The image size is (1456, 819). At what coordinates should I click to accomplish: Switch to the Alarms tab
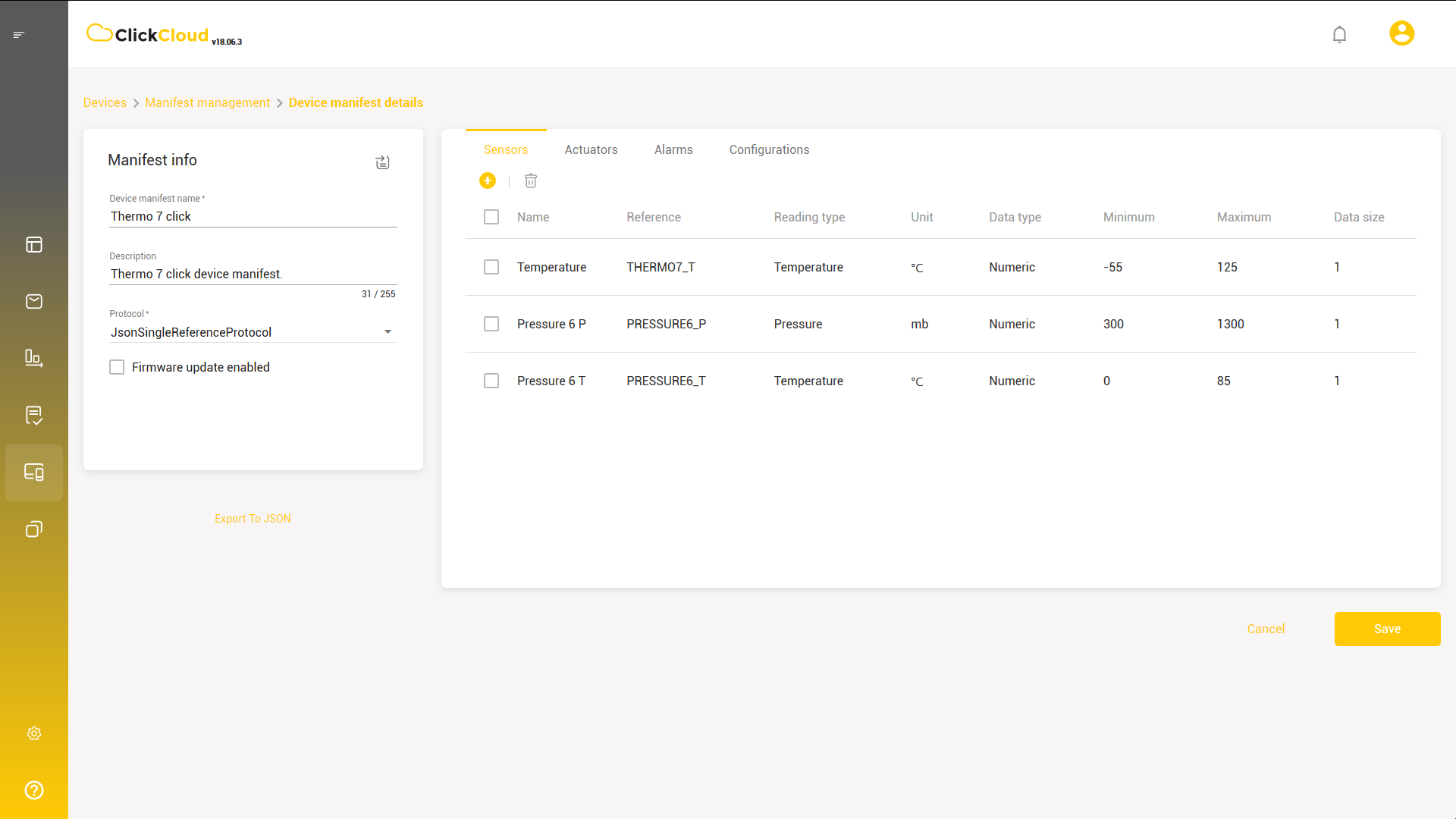[673, 149]
